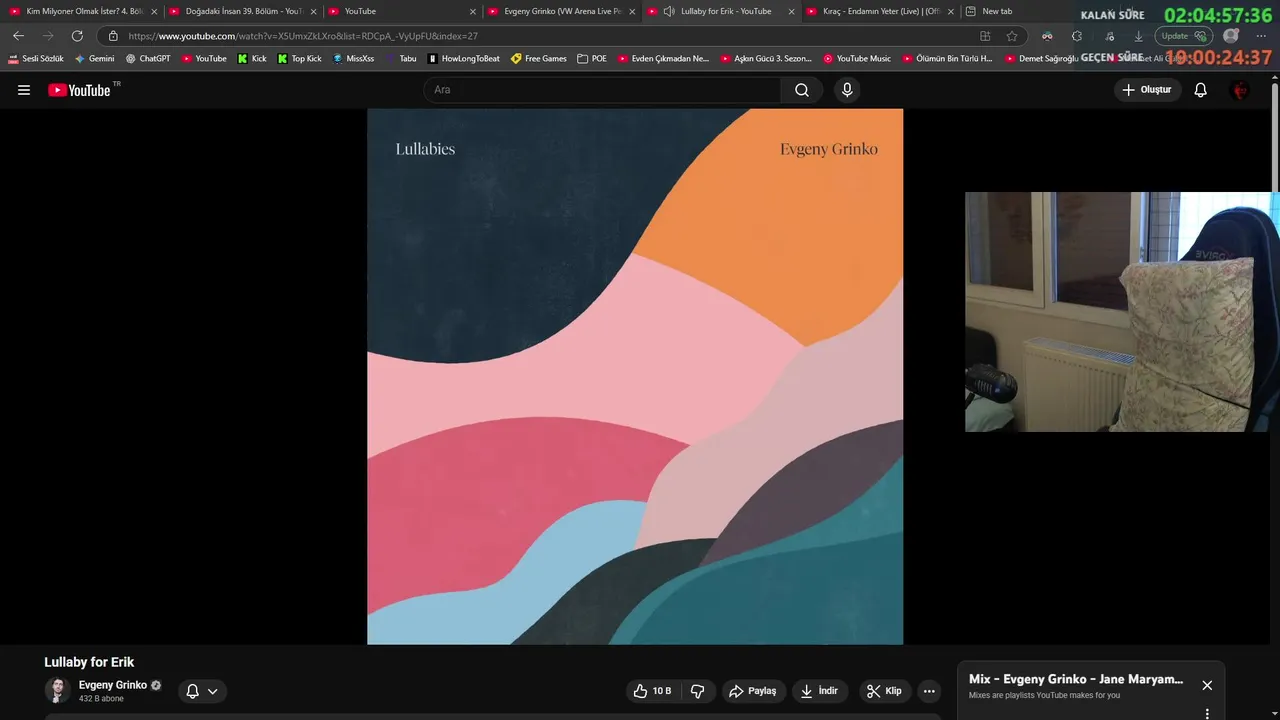Click the Lullabies album art video
This screenshot has height=720, width=1280.
tap(635, 377)
